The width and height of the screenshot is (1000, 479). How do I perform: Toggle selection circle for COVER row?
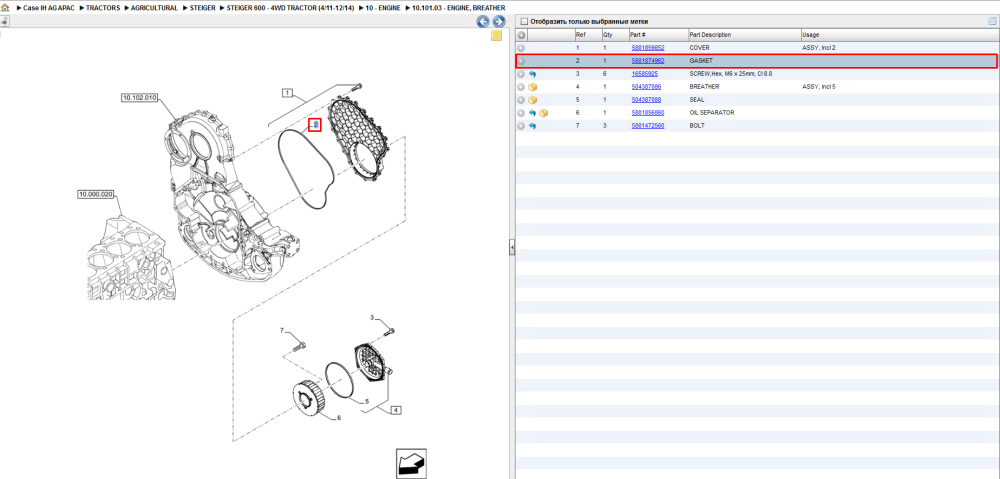521,48
